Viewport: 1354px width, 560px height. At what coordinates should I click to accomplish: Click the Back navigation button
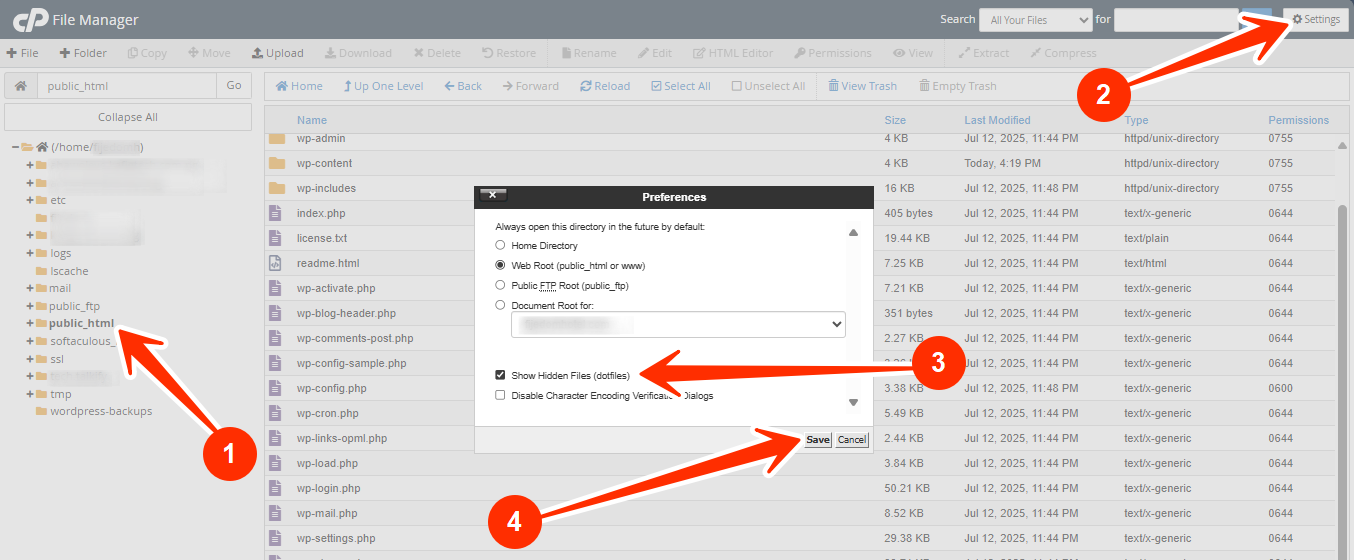pyautogui.click(x=463, y=86)
